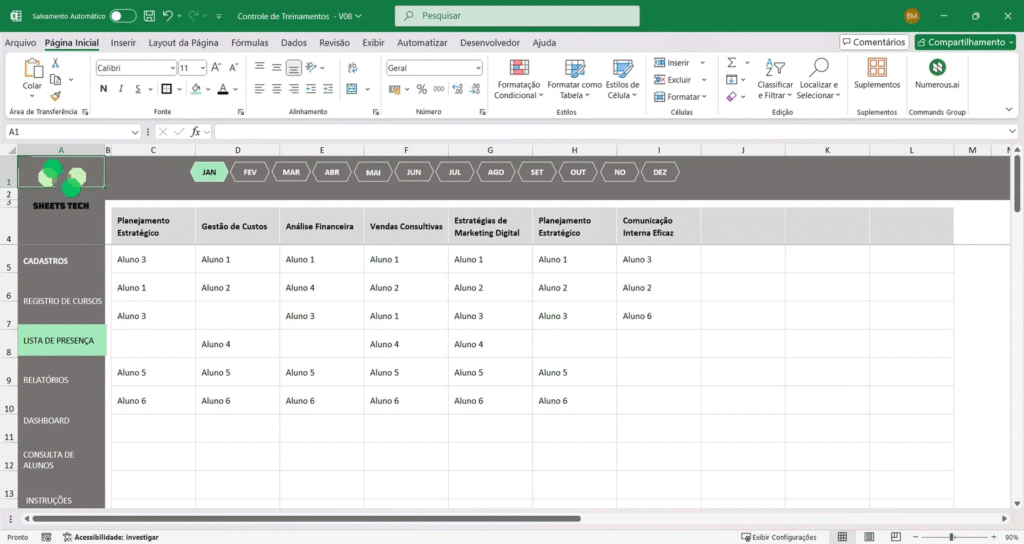Open the fill color bucket swatch
Image resolution: width=1024 pixels, height=544 pixels.
pos(196,89)
